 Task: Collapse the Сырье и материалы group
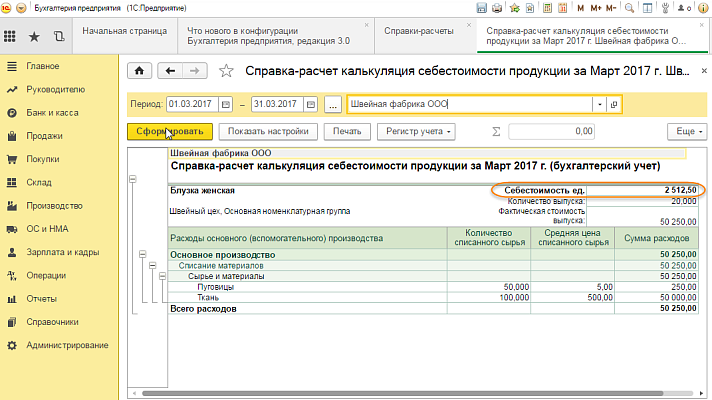pos(163,276)
